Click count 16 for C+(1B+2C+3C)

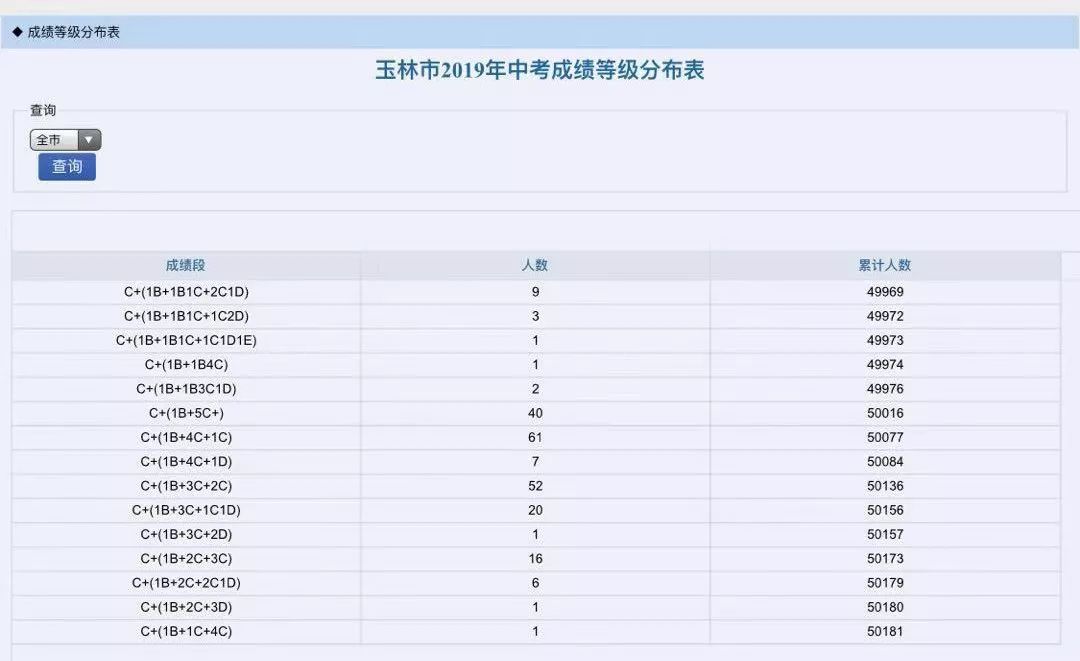(x=535, y=558)
